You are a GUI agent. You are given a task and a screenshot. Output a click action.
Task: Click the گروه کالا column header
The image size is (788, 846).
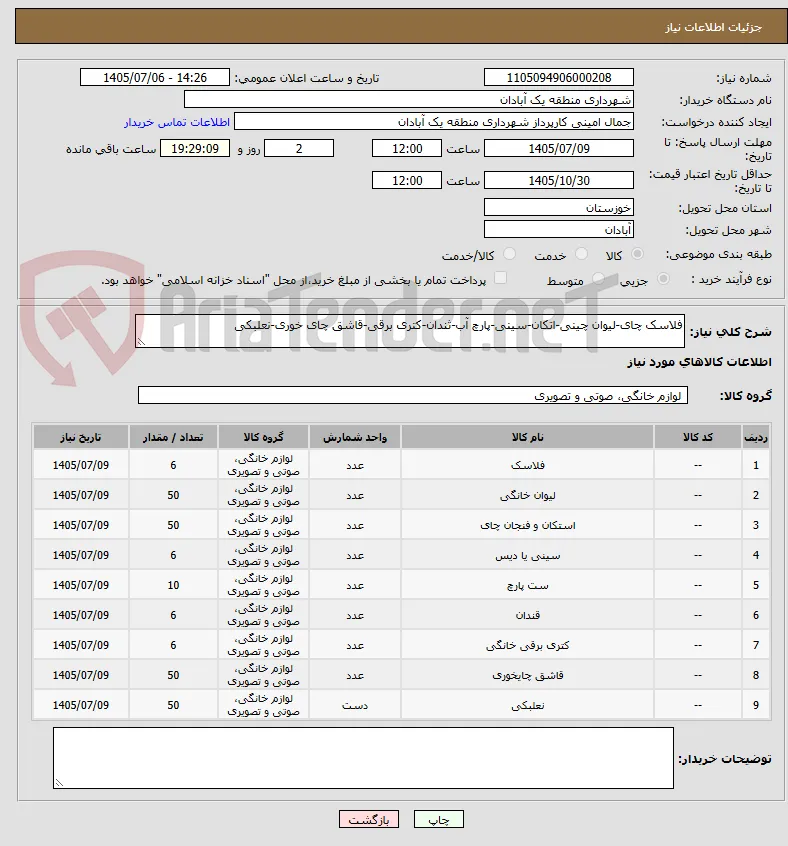[263, 437]
